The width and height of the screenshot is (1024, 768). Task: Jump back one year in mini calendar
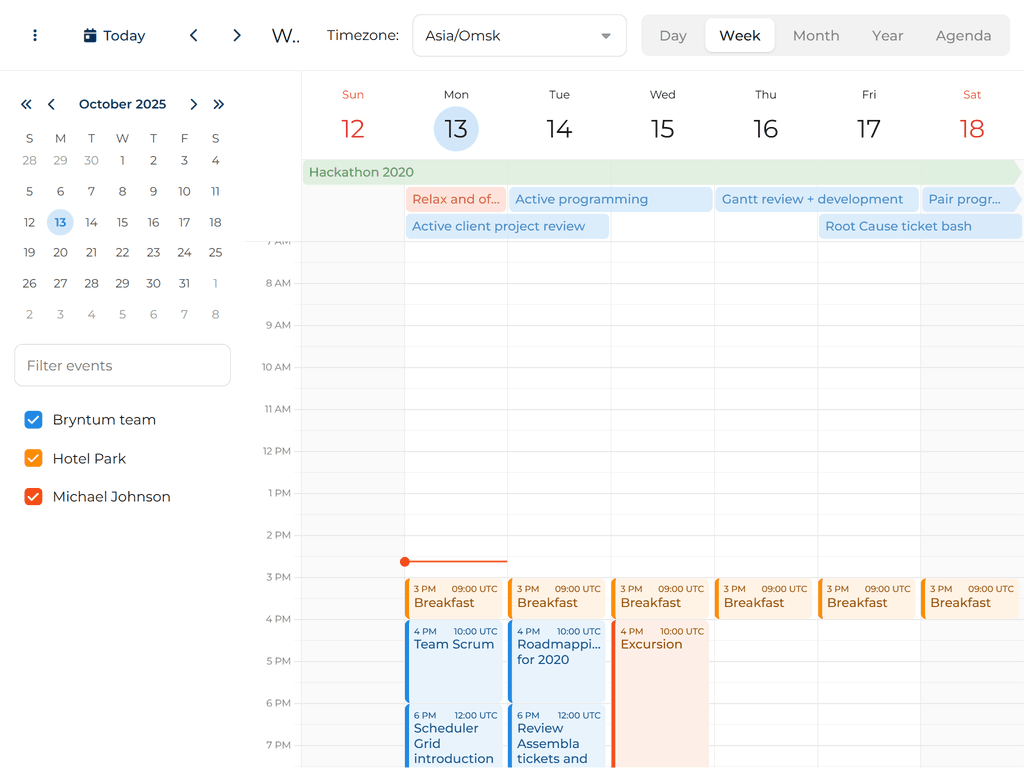point(26,104)
